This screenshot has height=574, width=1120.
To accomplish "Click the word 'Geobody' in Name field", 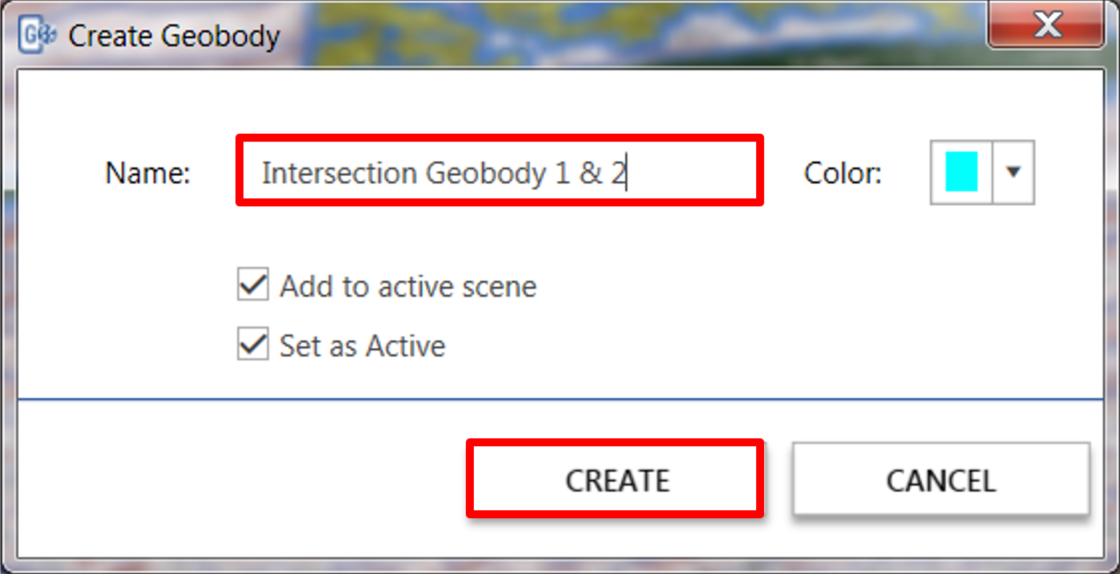I will click(486, 175).
